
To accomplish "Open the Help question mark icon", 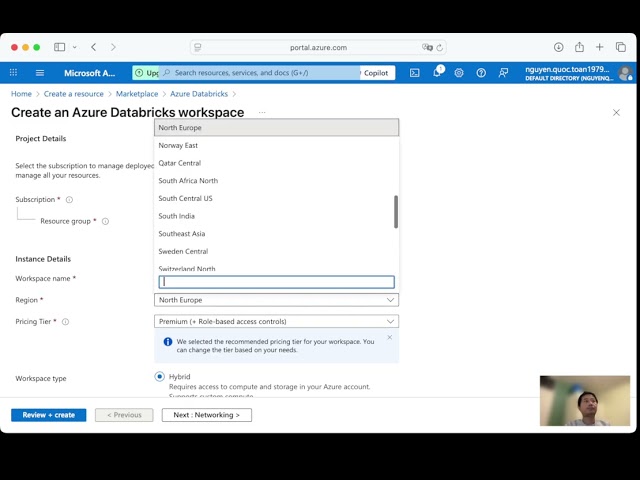I will (x=481, y=73).
